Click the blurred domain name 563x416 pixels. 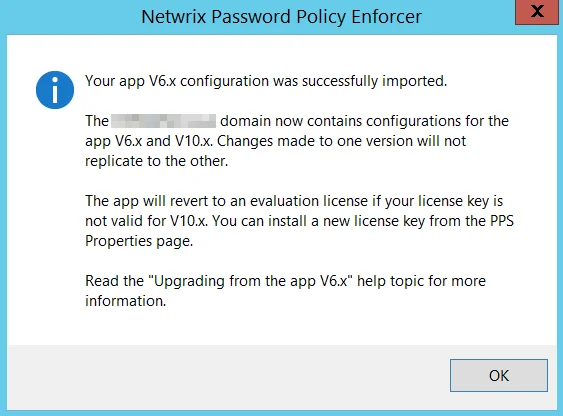coord(164,121)
